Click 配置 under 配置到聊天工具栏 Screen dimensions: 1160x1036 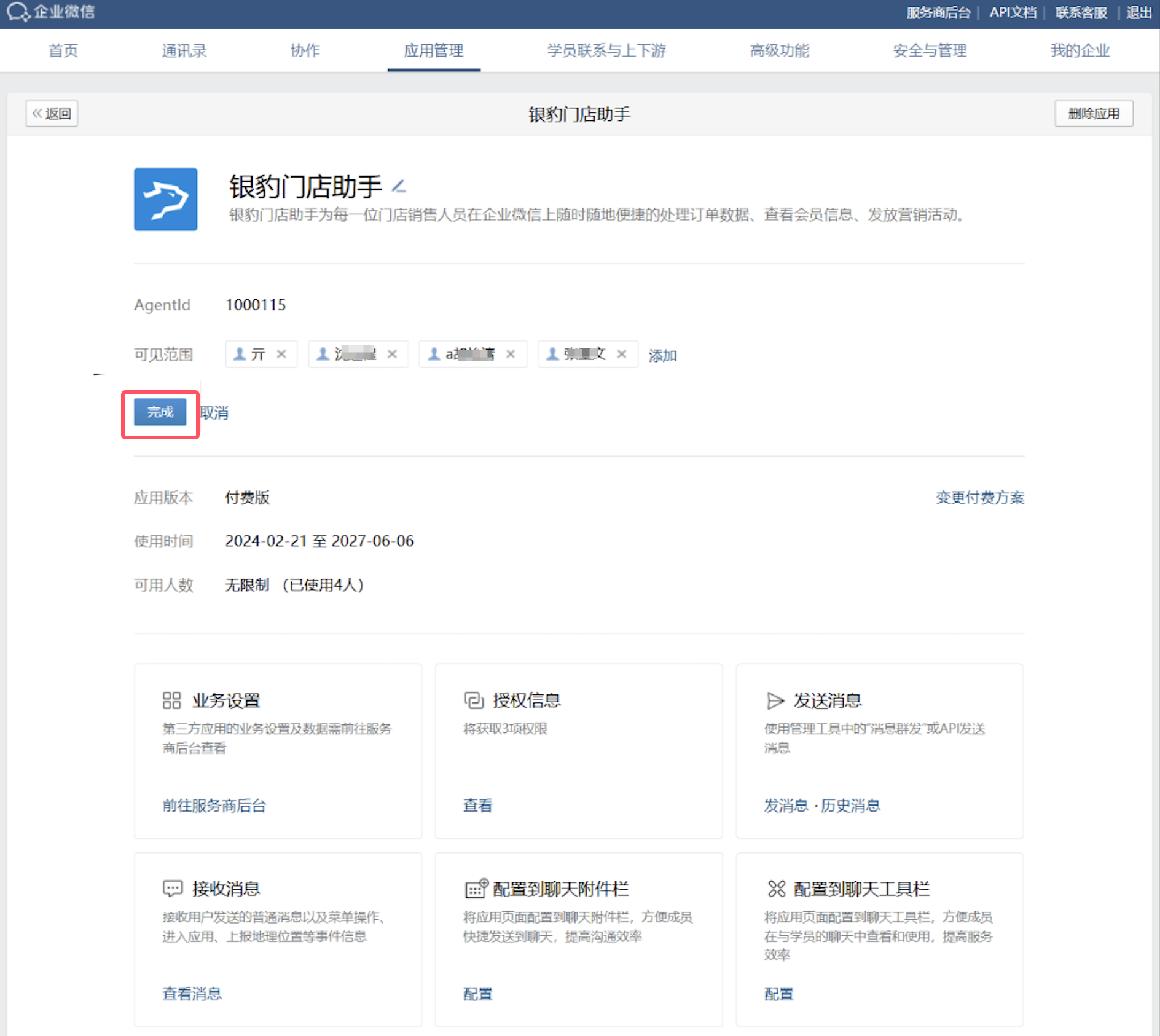(x=779, y=994)
